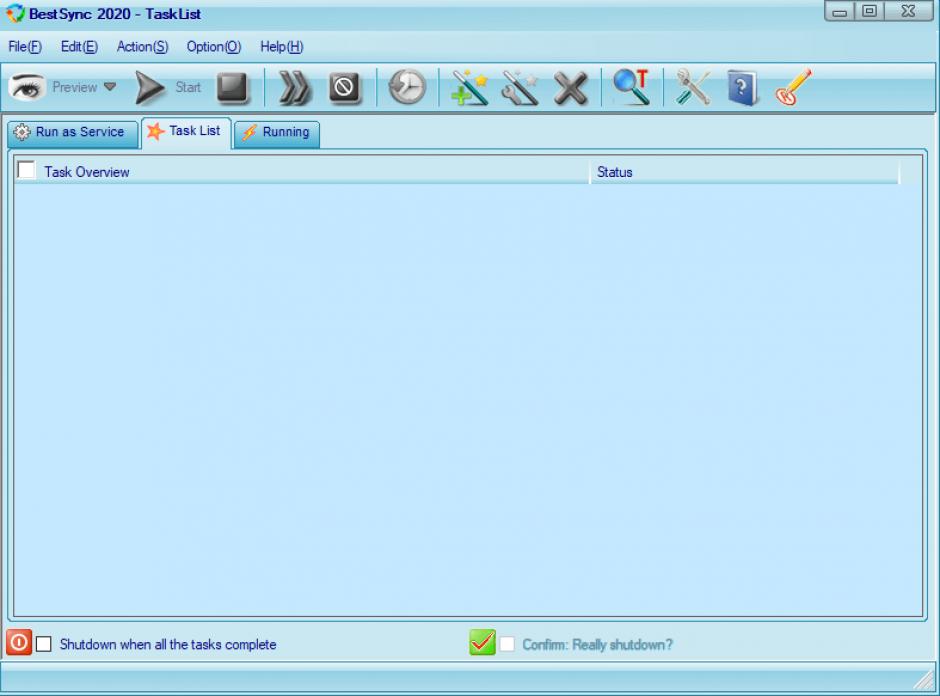Click the Preview label text
Image resolution: width=940 pixels, height=696 pixels.
74,88
